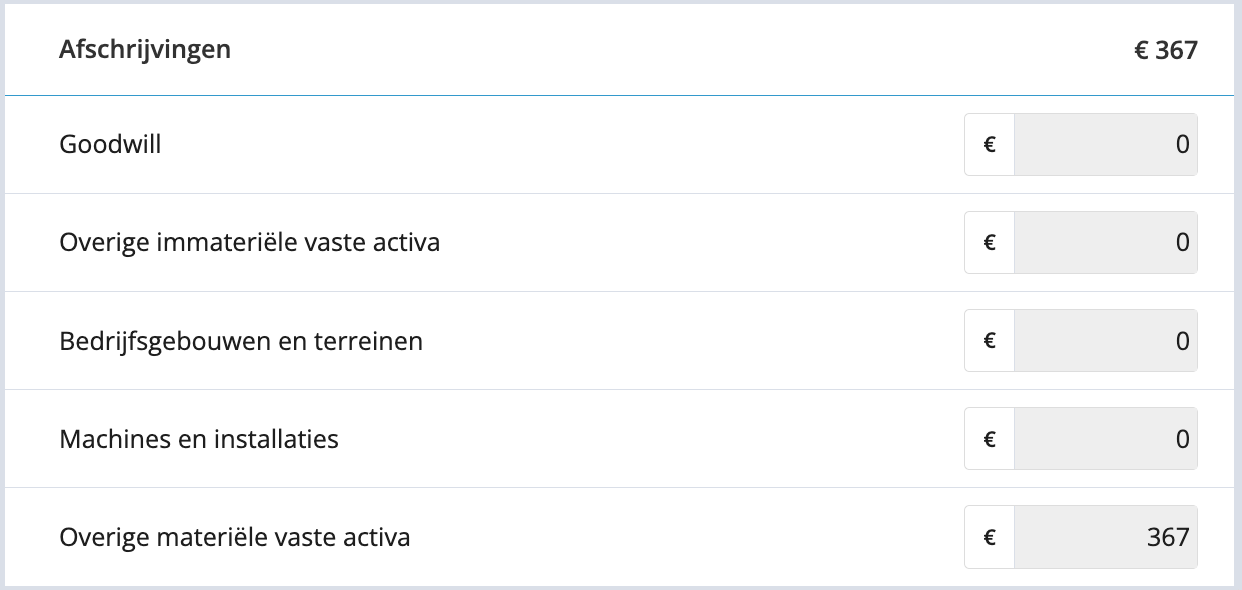Click the 367 total amount in the header
The image size is (1242, 590).
(1177, 51)
